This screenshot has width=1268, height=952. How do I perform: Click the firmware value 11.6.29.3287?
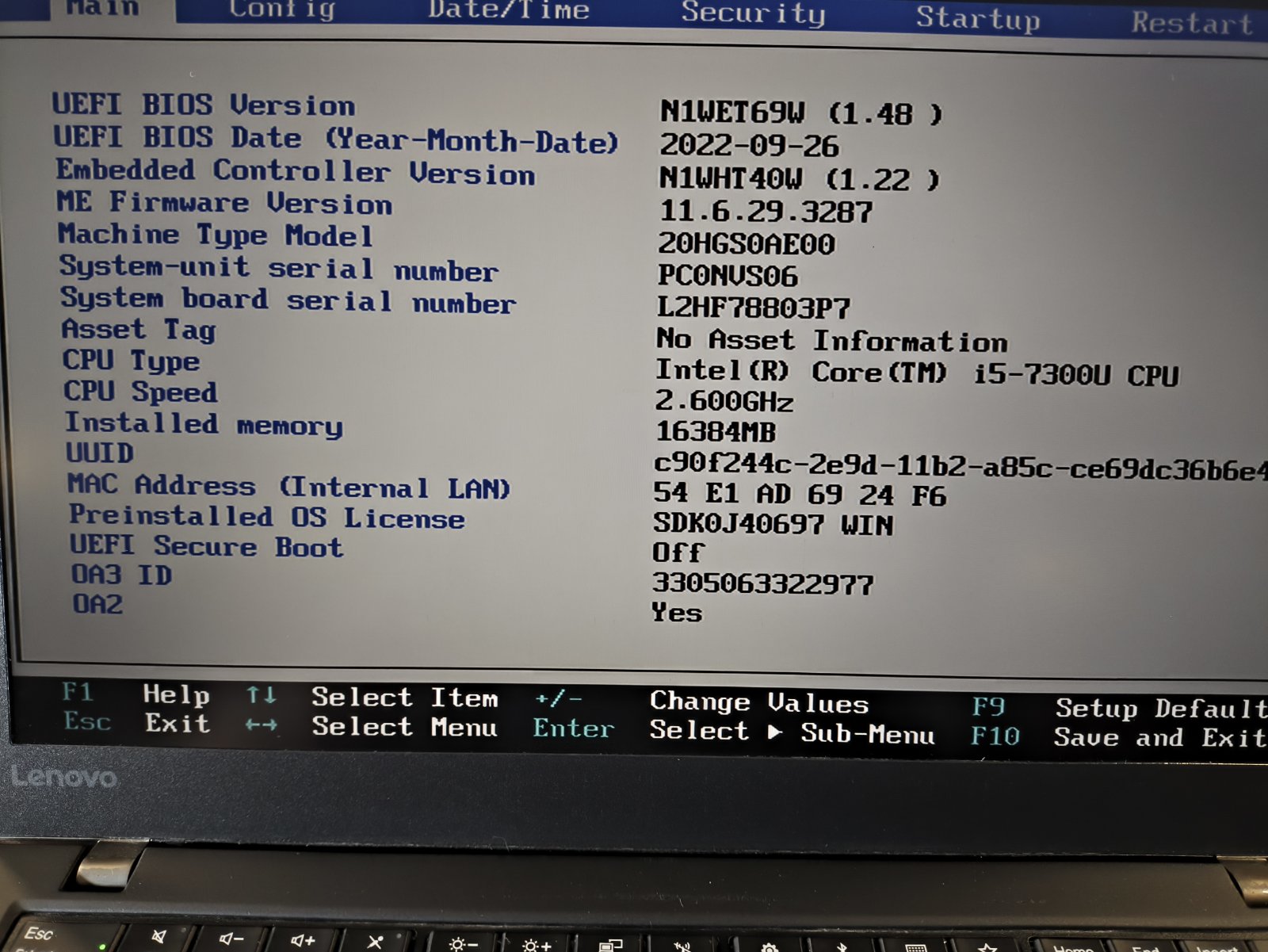tap(766, 211)
